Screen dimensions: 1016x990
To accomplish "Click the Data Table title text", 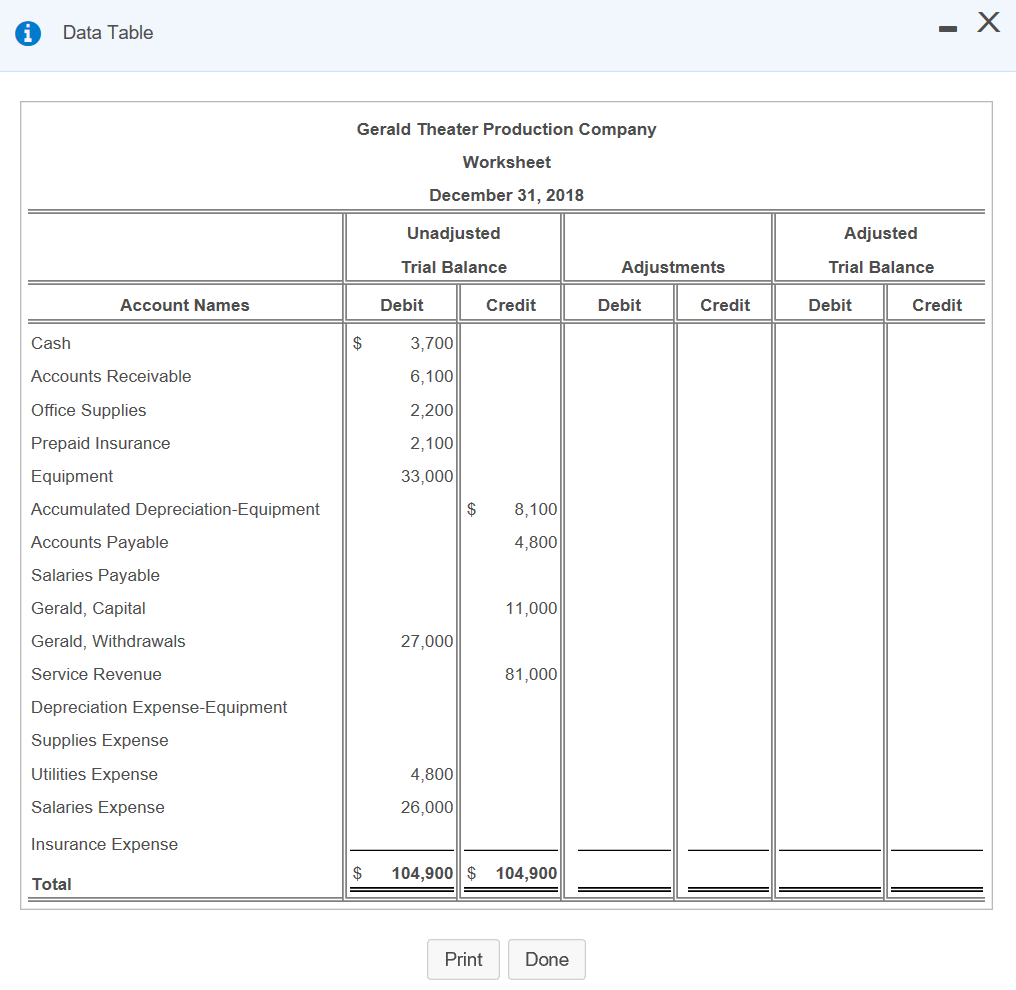I will click(108, 32).
